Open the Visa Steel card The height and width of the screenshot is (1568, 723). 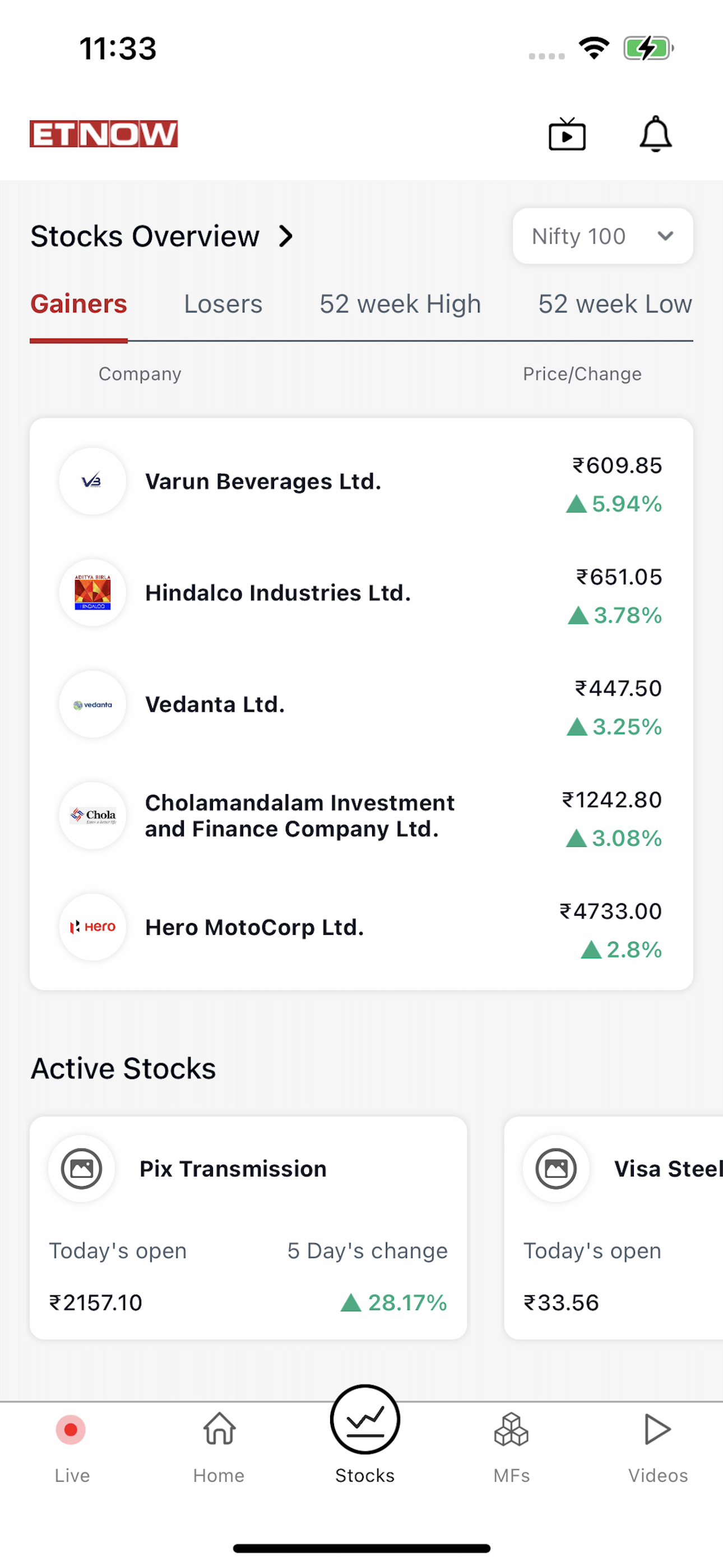point(614,1228)
